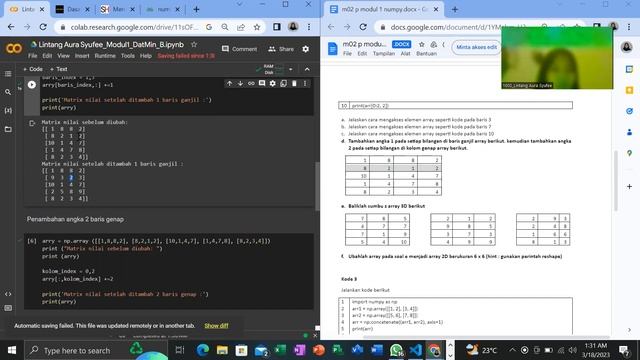Open Files folder panel in Colab sidebar
Image resolution: width=640 pixels, height=360 pixels.
tap(8, 129)
